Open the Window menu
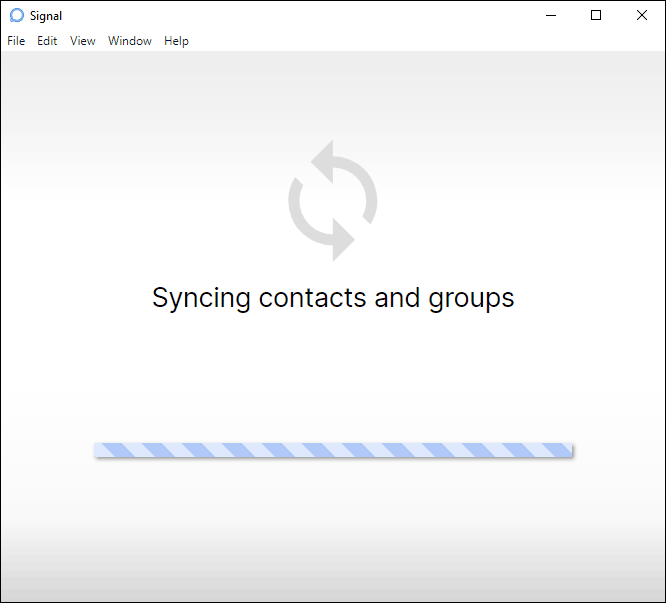Viewport: 666px width, 603px height. point(130,41)
